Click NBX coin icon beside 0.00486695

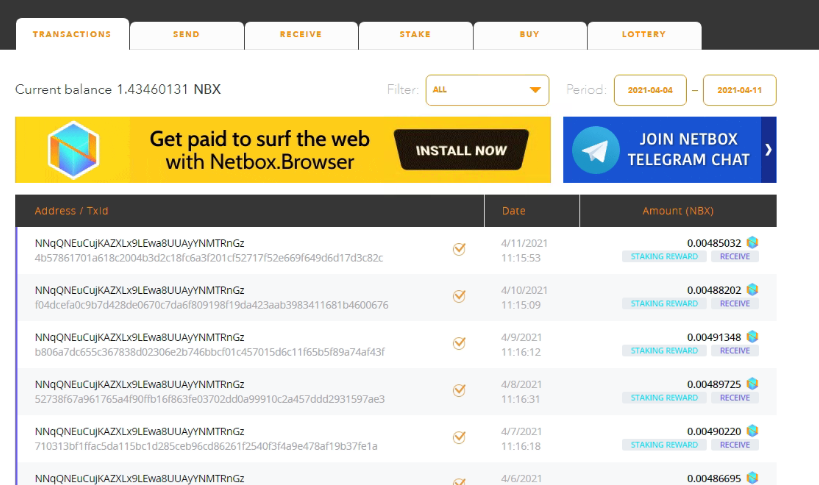click(752, 477)
